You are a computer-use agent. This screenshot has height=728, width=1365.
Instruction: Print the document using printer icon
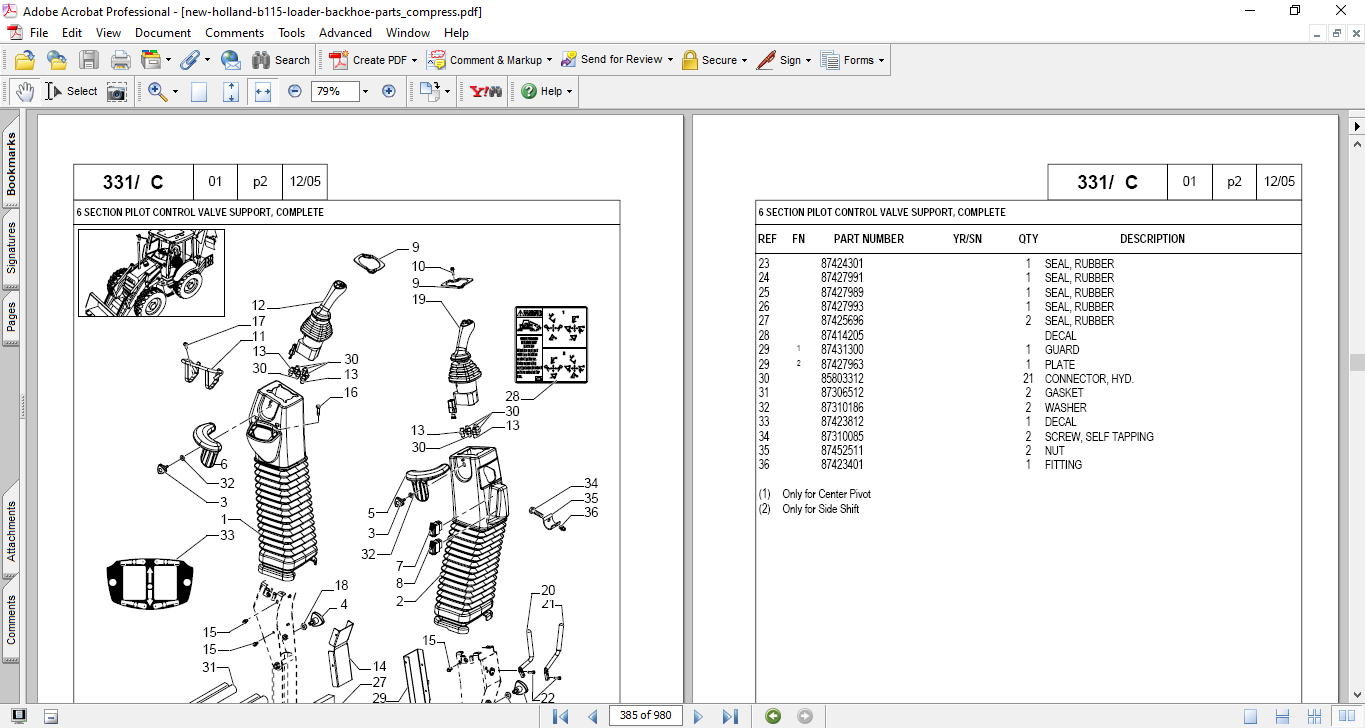point(120,60)
